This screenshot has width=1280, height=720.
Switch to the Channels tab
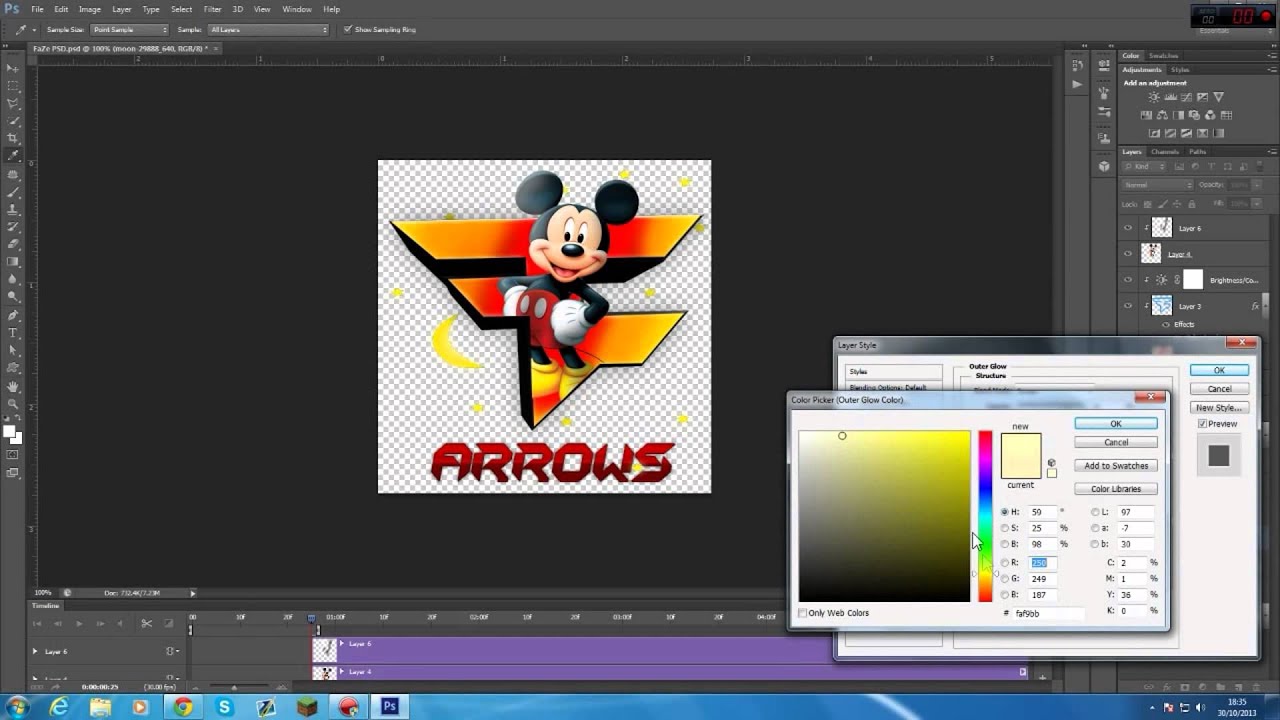click(1165, 152)
